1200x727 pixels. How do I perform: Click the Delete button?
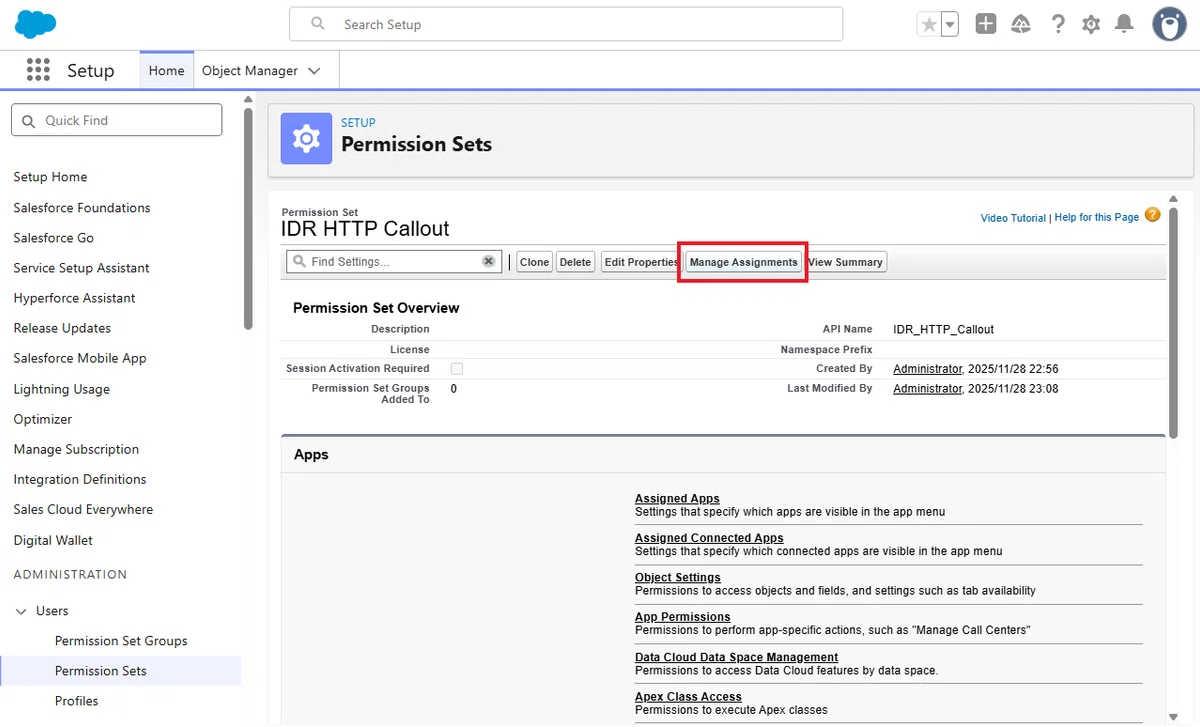click(x=575, y=262)
